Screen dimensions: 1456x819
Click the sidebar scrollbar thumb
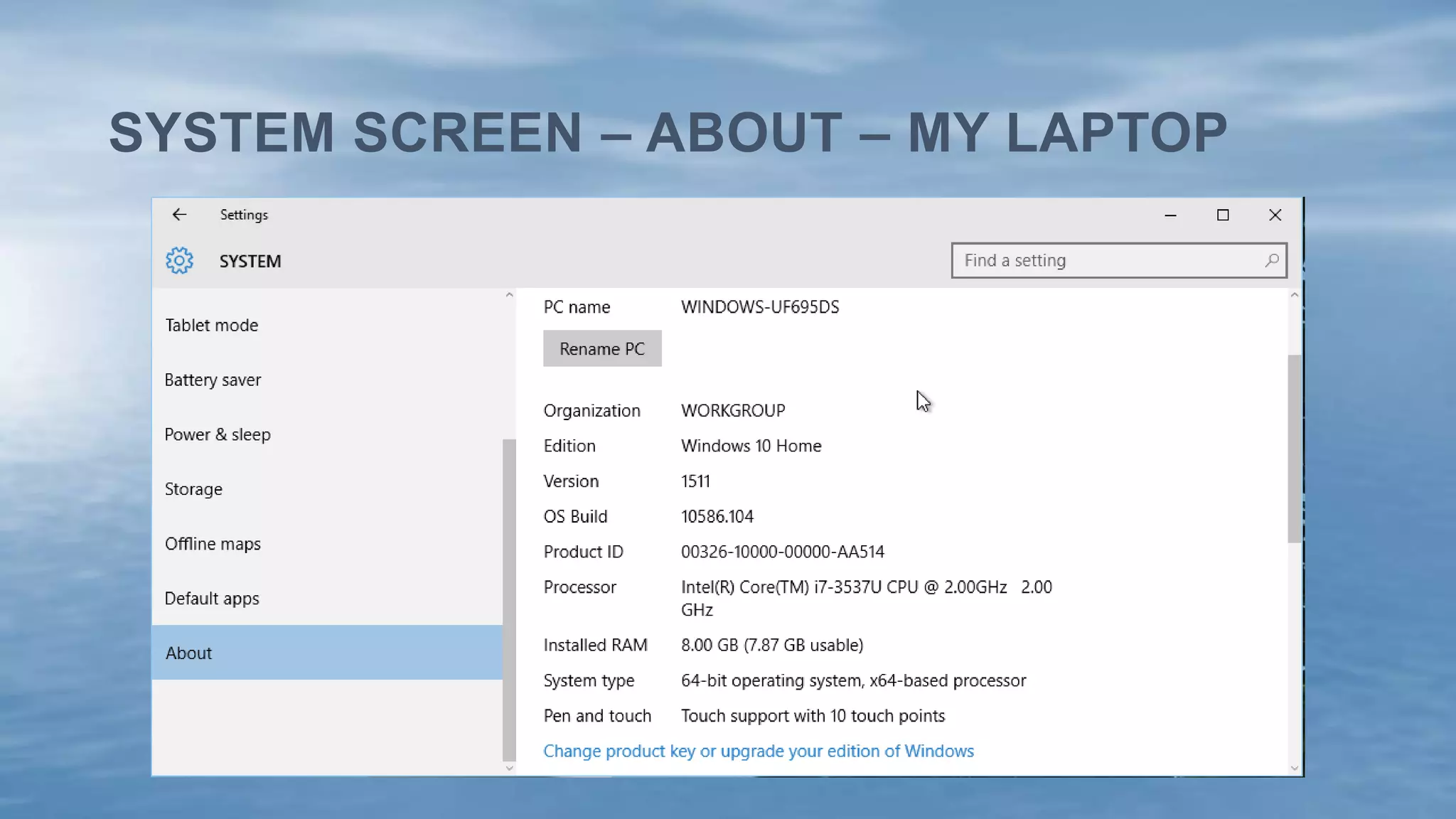(x=509, y=601)
